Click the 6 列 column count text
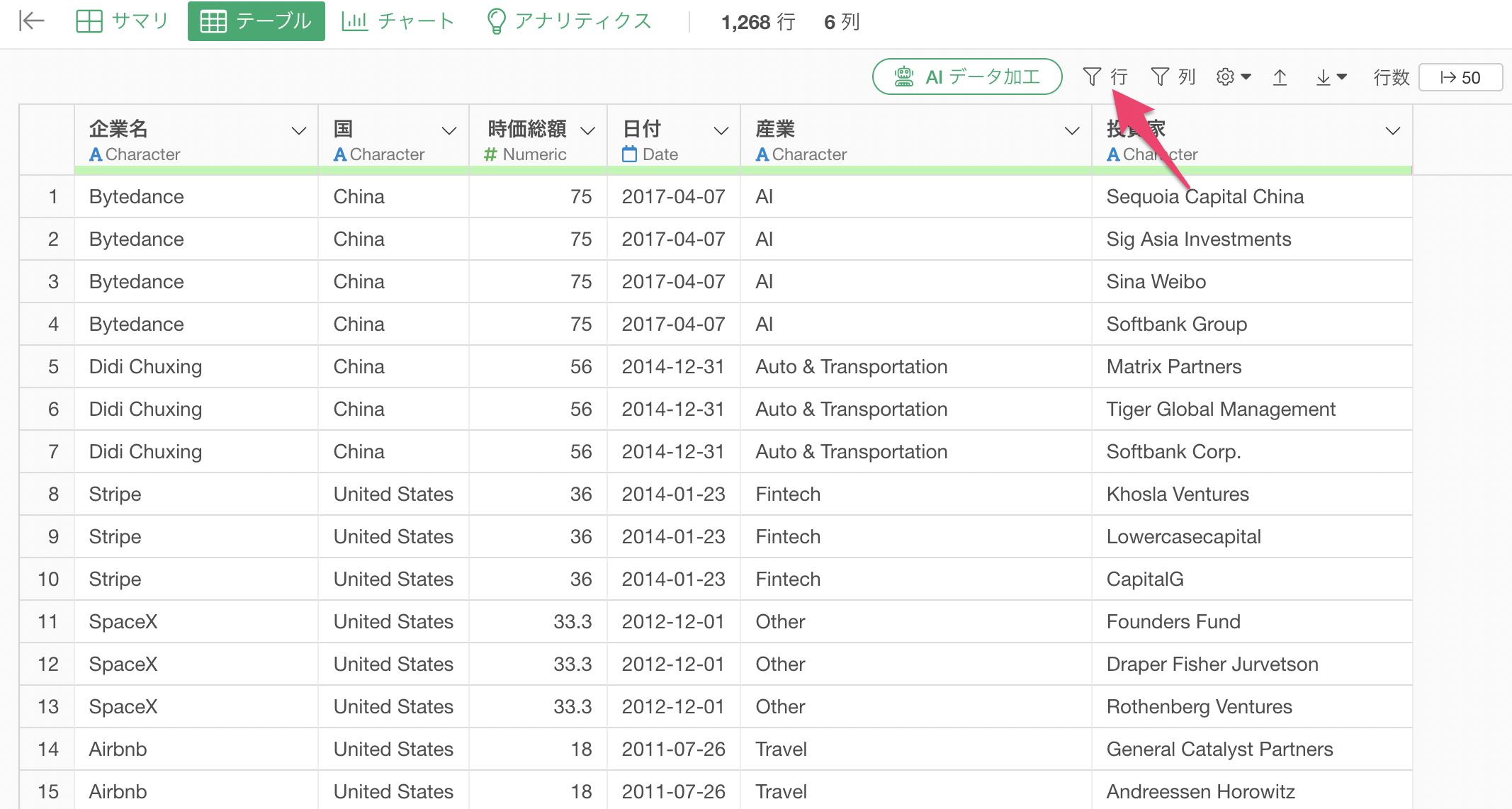The height and width of the screenshot is (809, 1512). [x=842, y=22]
